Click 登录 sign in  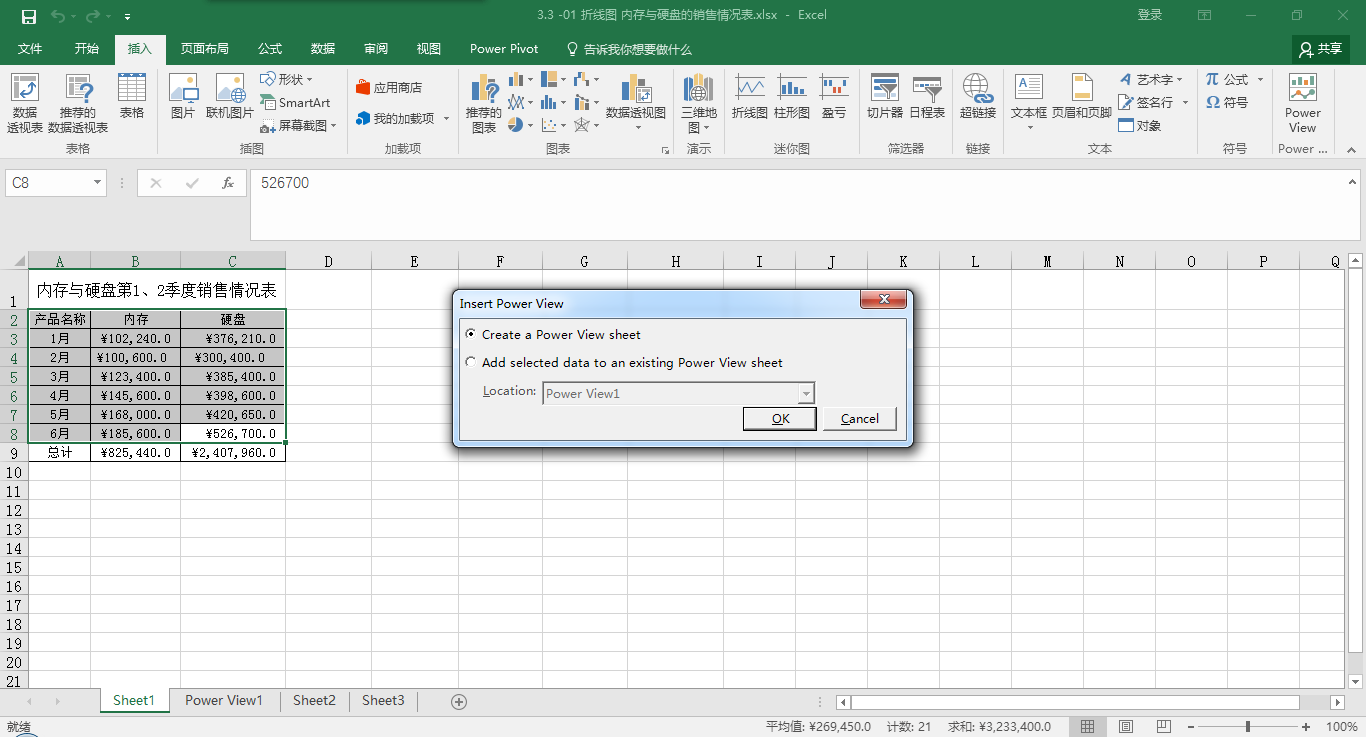pyautogui.click(x=1150, y=15)
